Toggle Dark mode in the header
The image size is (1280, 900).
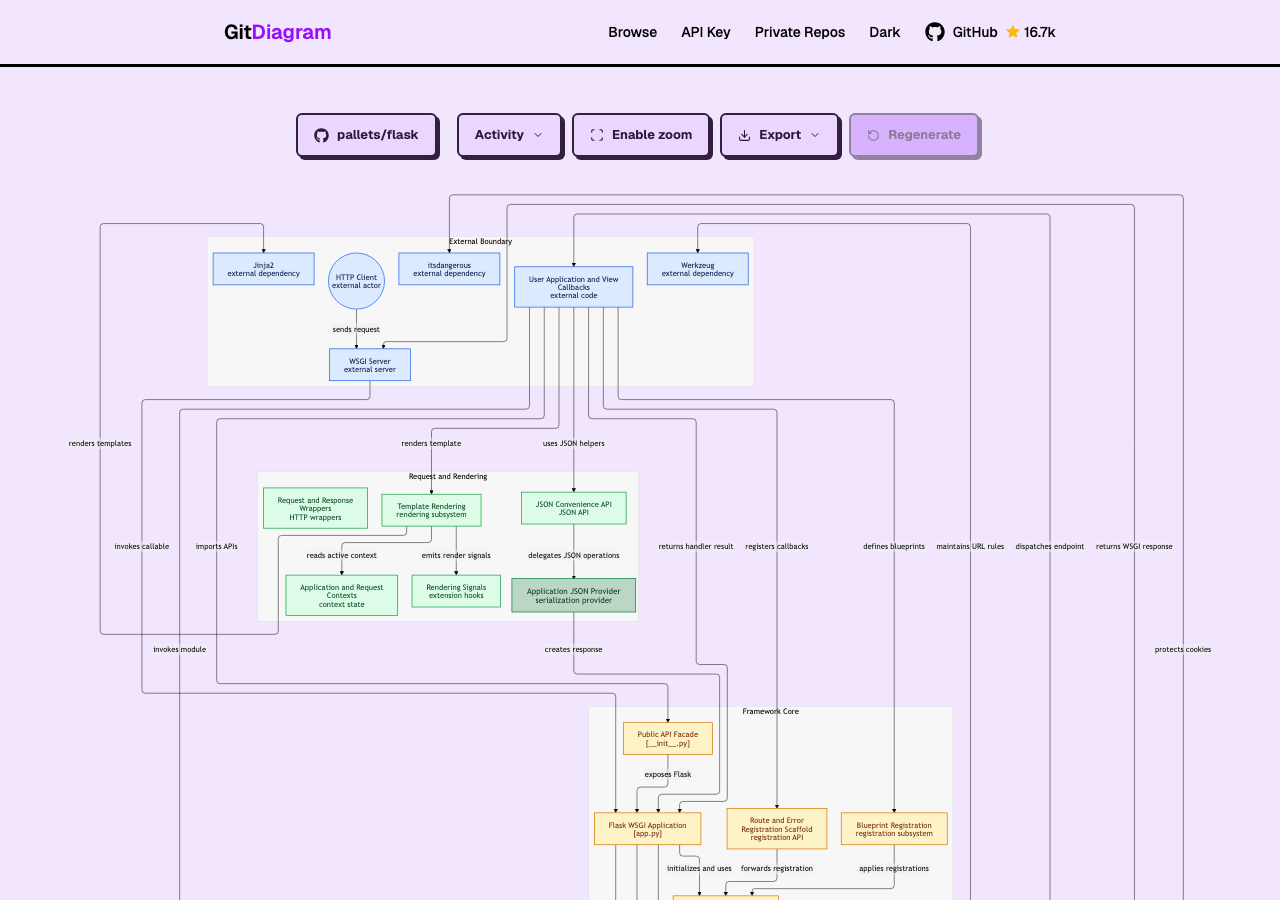884,32
